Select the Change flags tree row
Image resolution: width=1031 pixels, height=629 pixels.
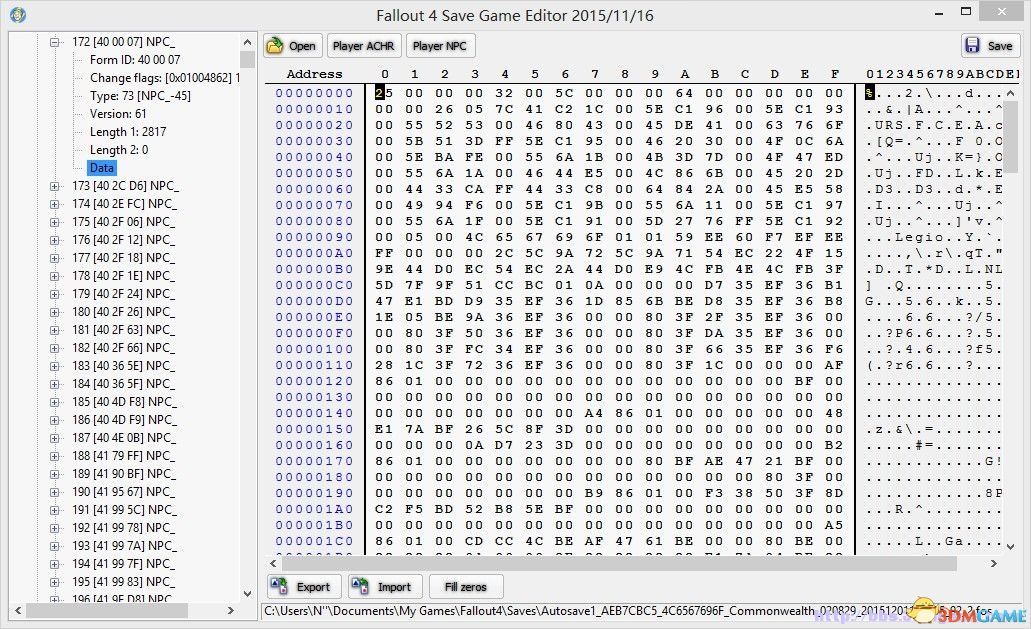click(x=164, y=78)
